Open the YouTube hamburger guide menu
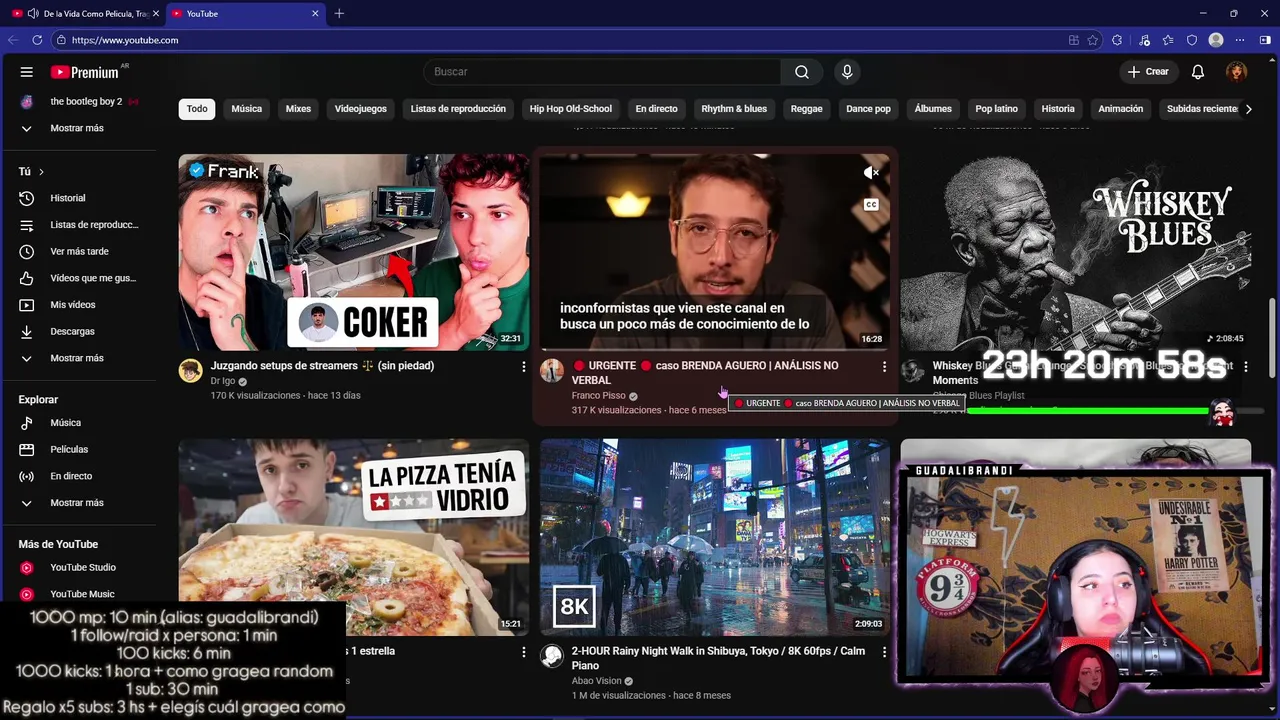Image resolution: width=1280 pixels, height=720 pixels. (27, 72)
